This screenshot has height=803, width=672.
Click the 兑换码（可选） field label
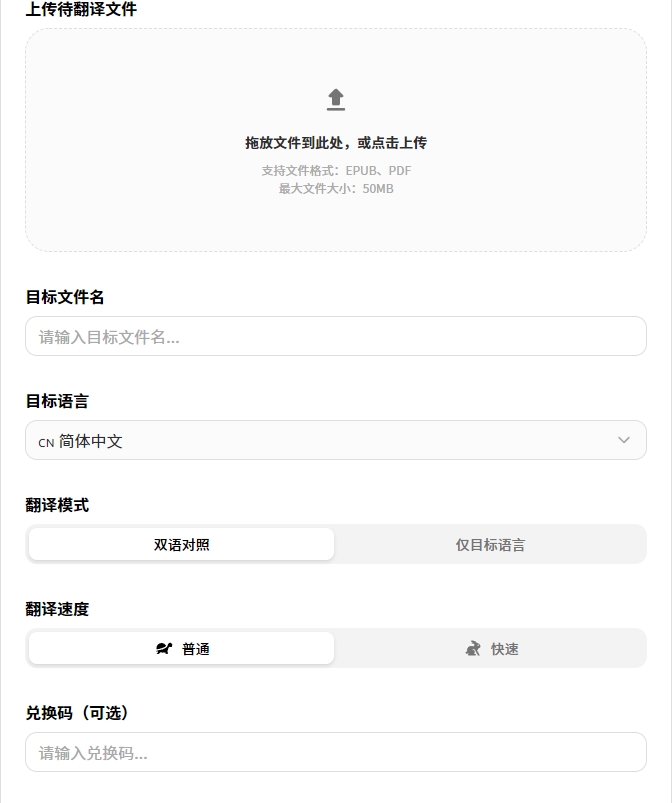click(77, 713)
